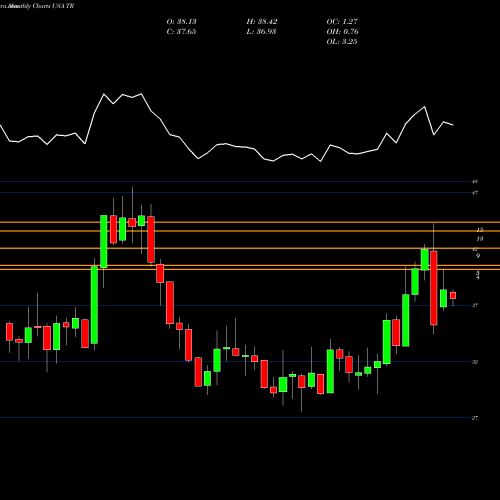The image size is (500, 500).
Task: Click the last point of the white indicator line
Action: coord(453,125)
